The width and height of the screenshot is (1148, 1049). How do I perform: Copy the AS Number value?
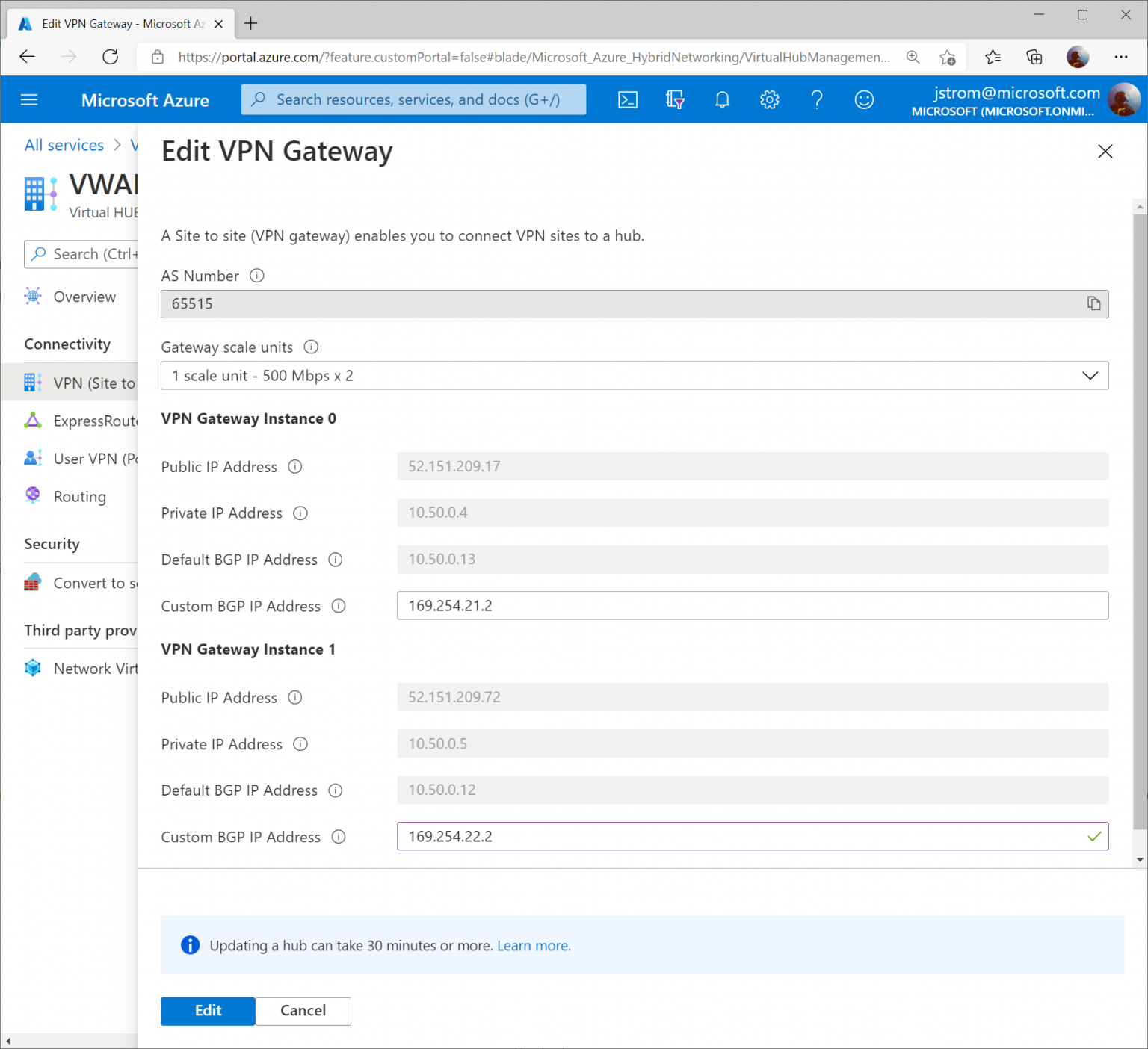(x=1094, y=303)
